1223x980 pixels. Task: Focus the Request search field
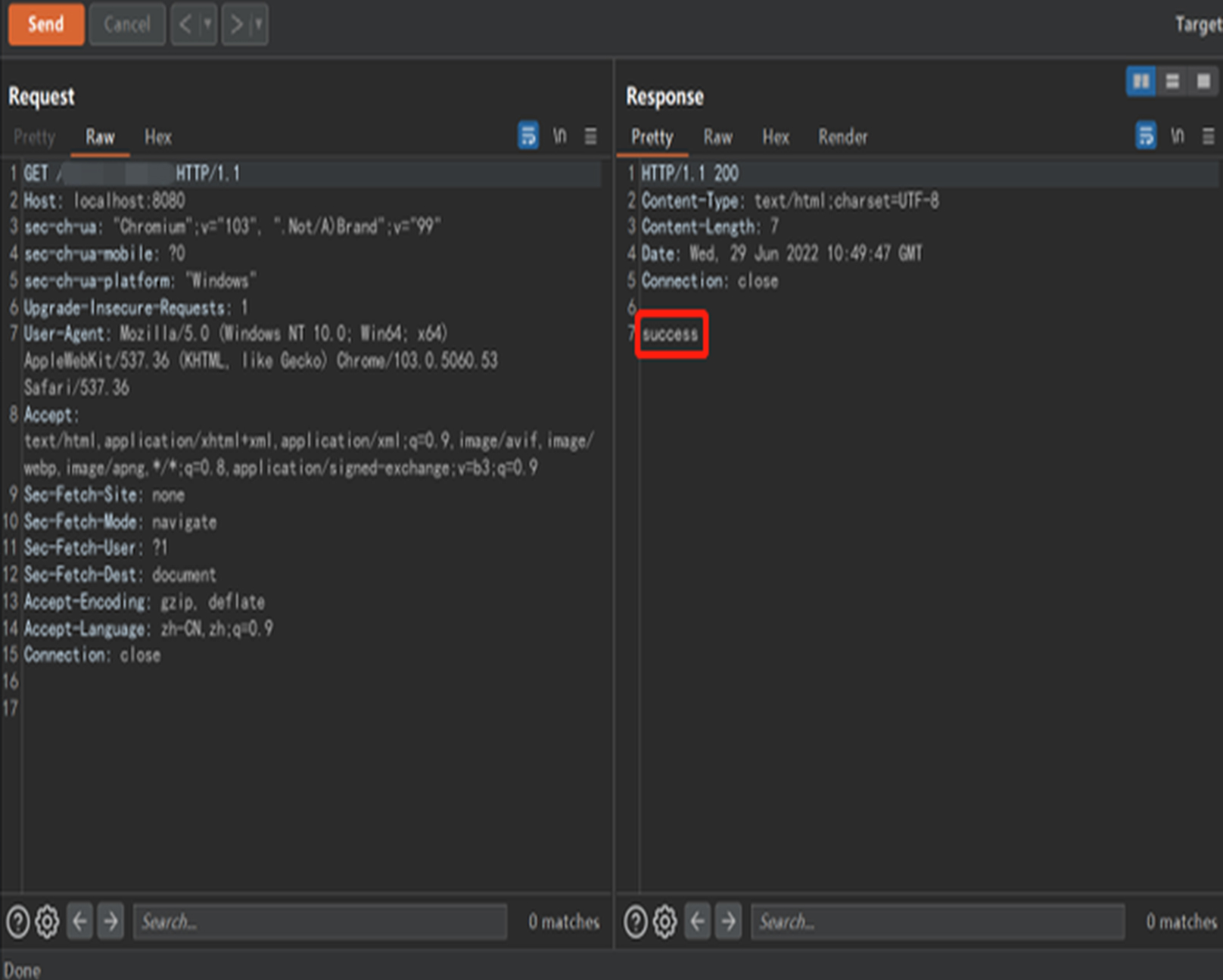[x=320, y=922]
